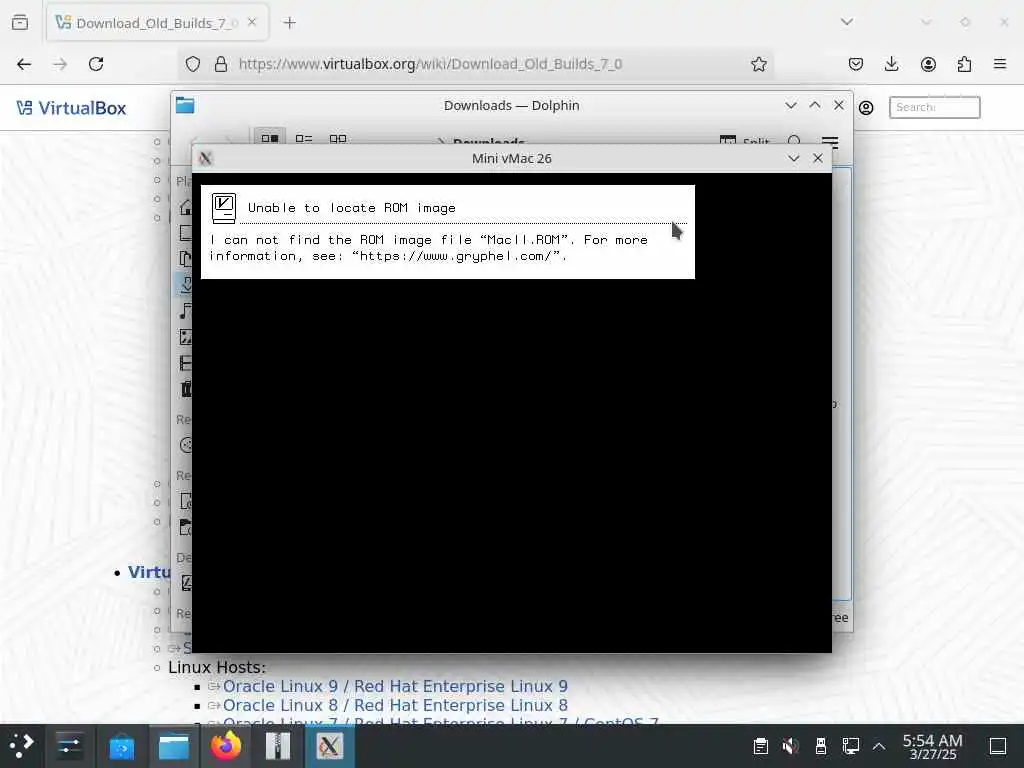This screenshot has height=768, width=1024.
Task: Show site security lock information
Action: point(221,64)
